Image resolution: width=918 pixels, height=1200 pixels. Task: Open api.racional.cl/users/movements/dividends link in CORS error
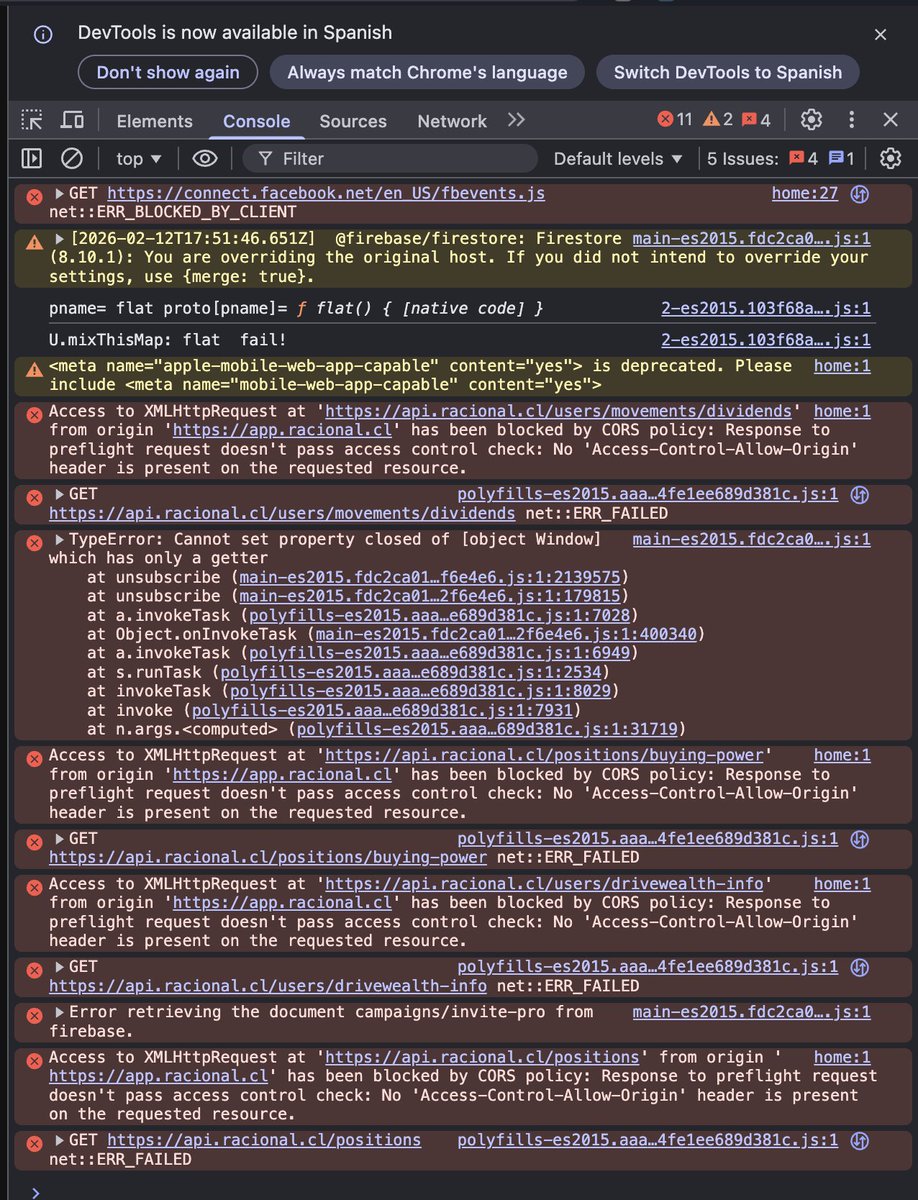click(560, 411)
